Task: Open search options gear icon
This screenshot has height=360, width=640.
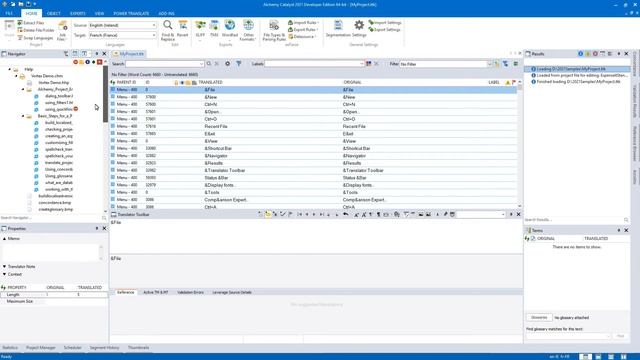Action: tap(227, 64)
